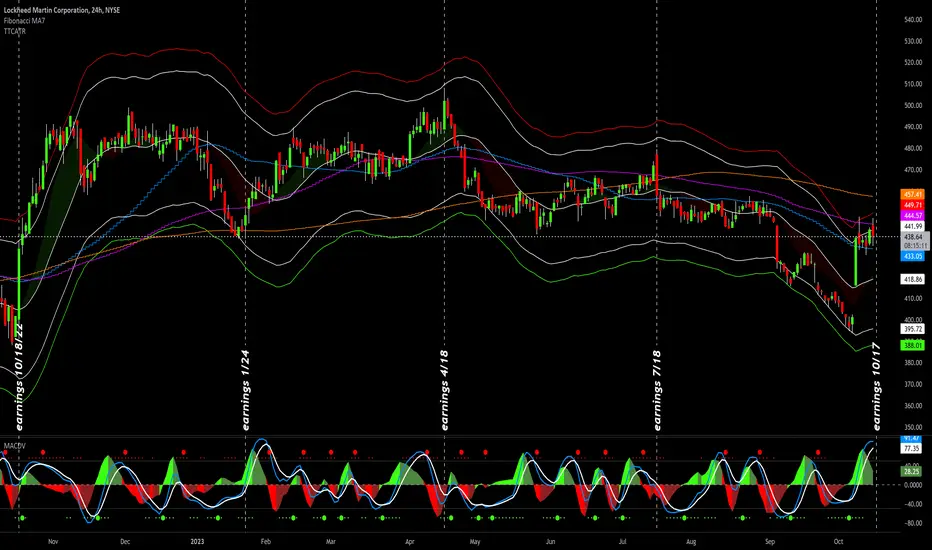Click the 520.00 price axis level
The image size is (932, 550).
point(913,62)
